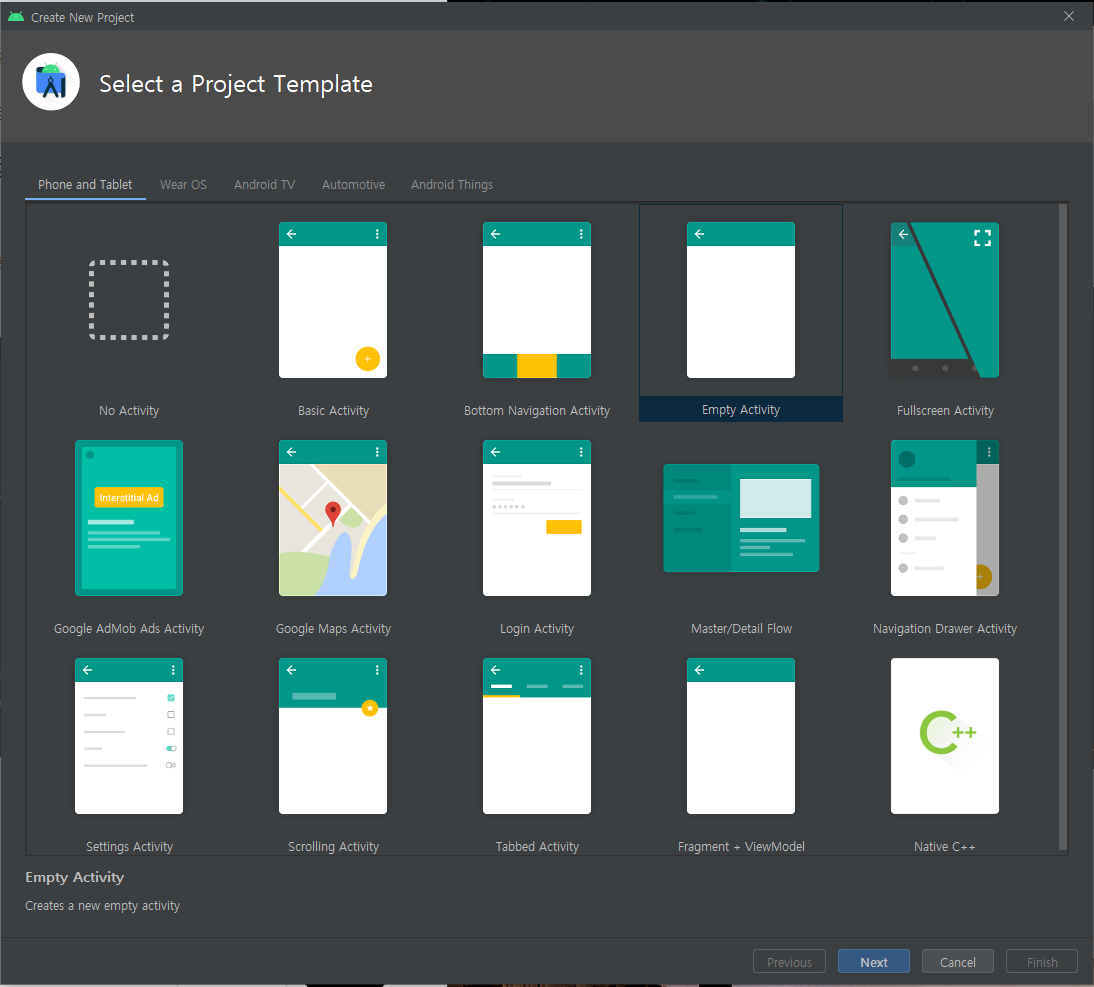This screenshot has width=1094, height=987.
Task: Choose the Basic Activity template thumbnail
Action: (x=333, y=300)
